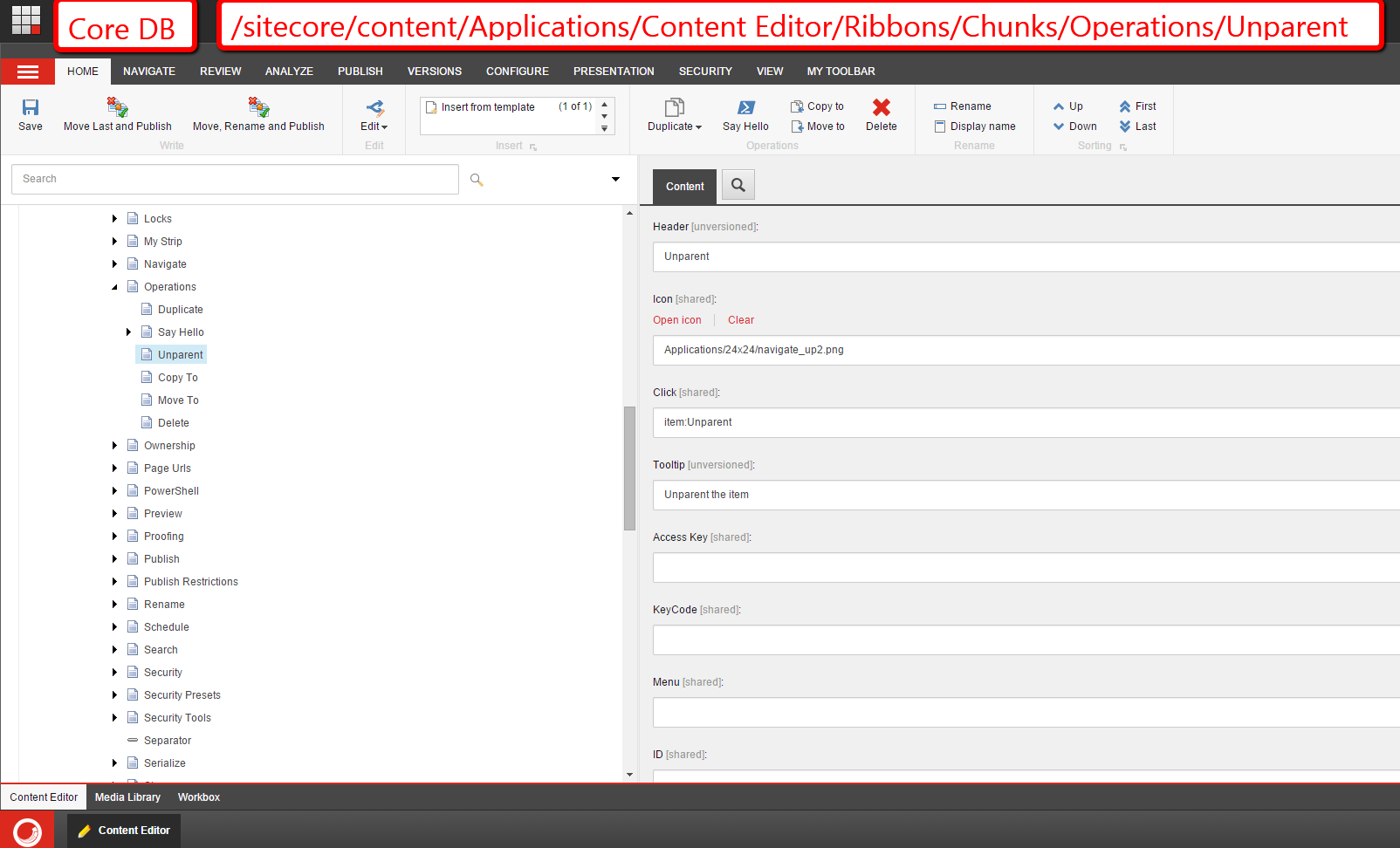The width and height of the screenshot is (1400, 848).
Task: Open the Duplicate dropdown in the ribbon
Action: (x=674, y=127)
